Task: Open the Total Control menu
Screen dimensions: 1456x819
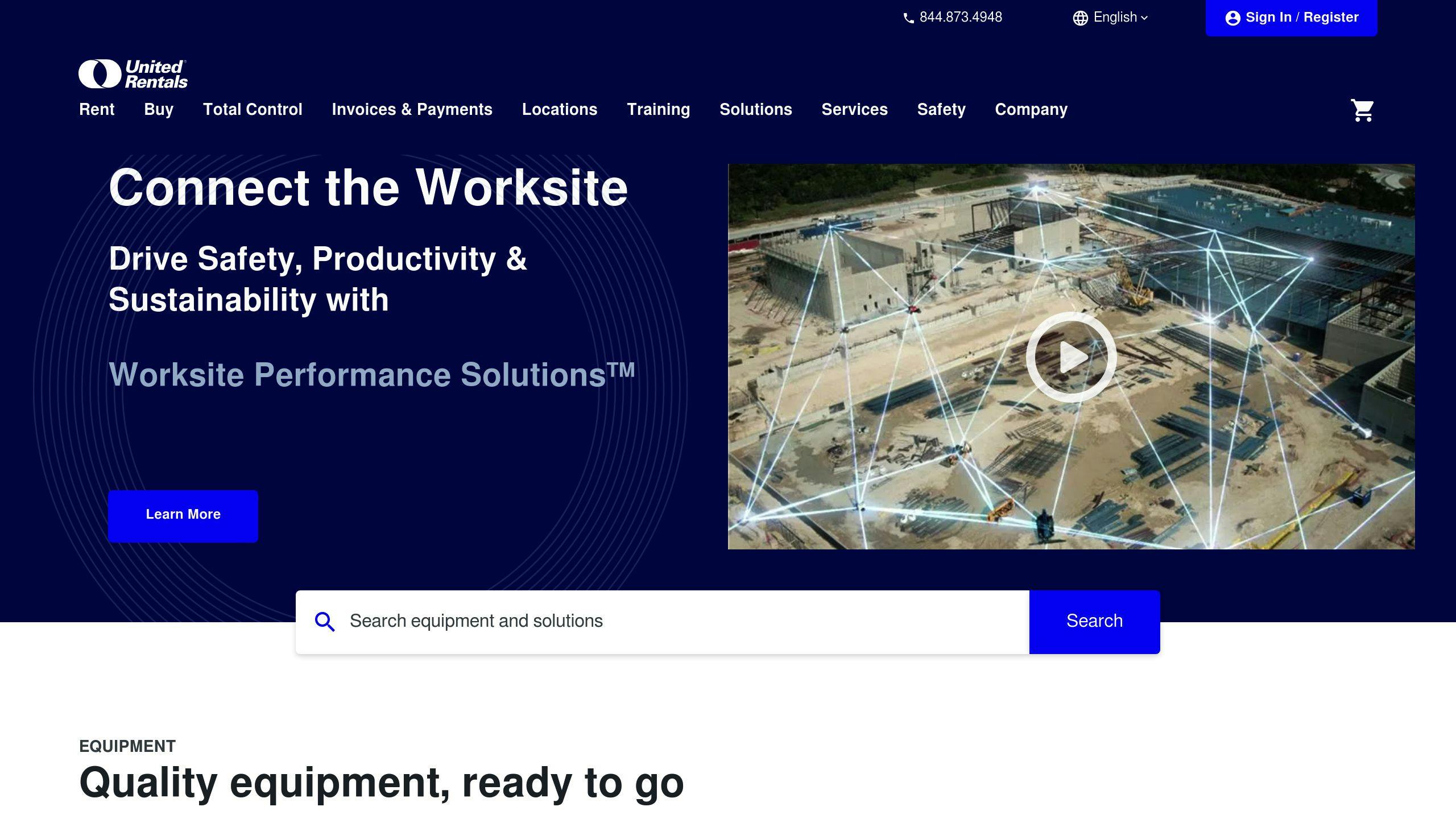Action: tap(253, 109)
